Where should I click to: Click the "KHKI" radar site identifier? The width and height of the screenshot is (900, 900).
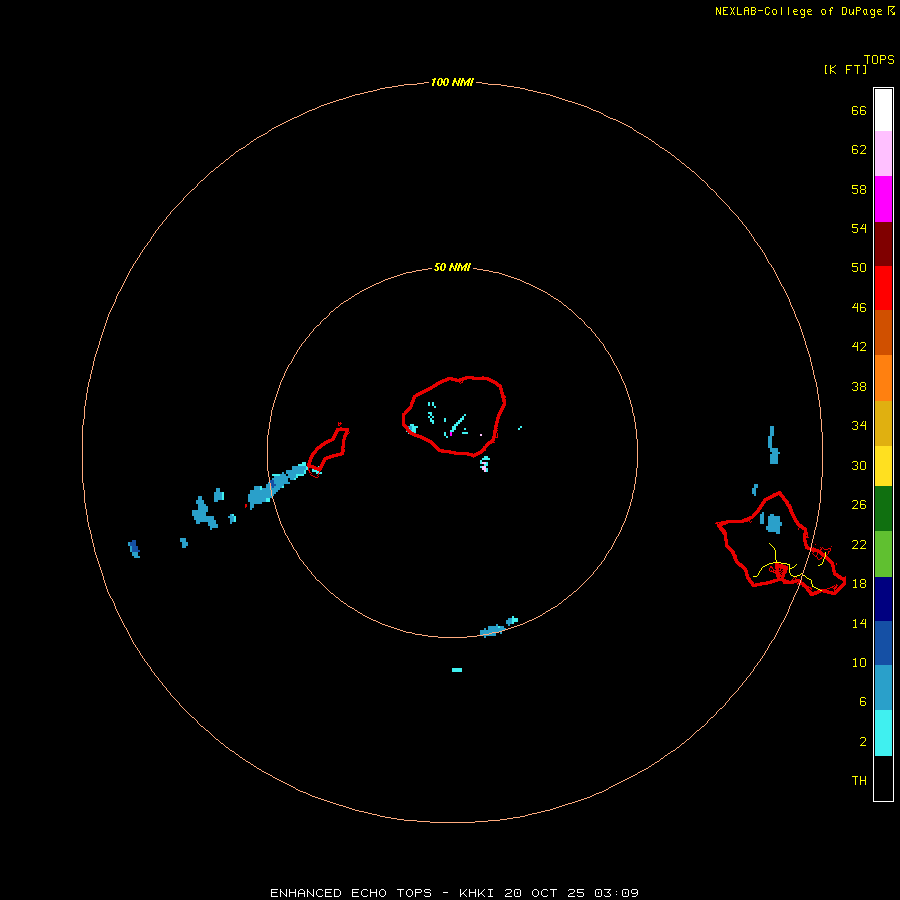pyautogui.click(x=476, y=893)
